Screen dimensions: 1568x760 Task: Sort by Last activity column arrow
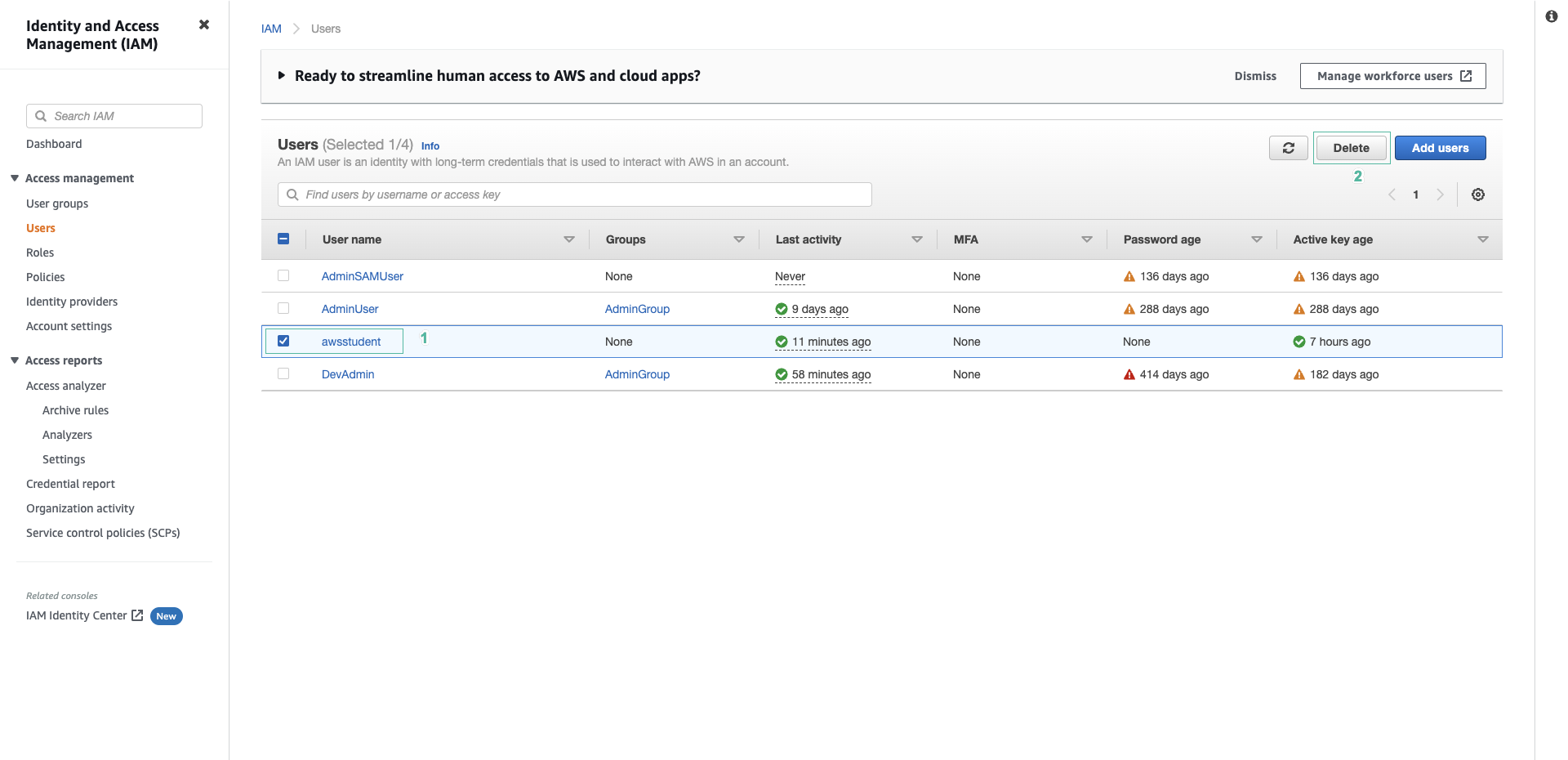[x=917, y=239]
